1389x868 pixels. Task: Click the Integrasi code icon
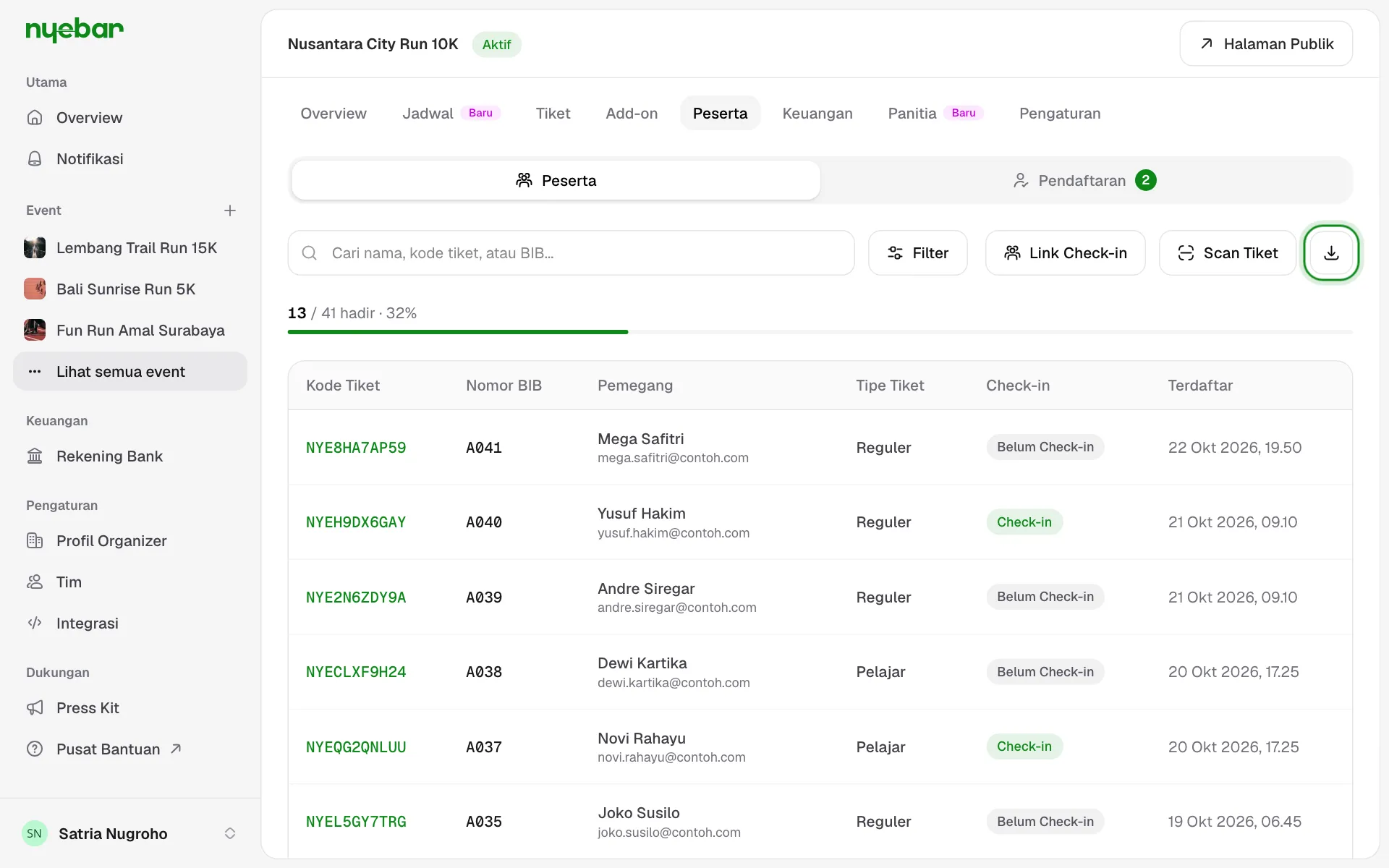pos(35,624)
